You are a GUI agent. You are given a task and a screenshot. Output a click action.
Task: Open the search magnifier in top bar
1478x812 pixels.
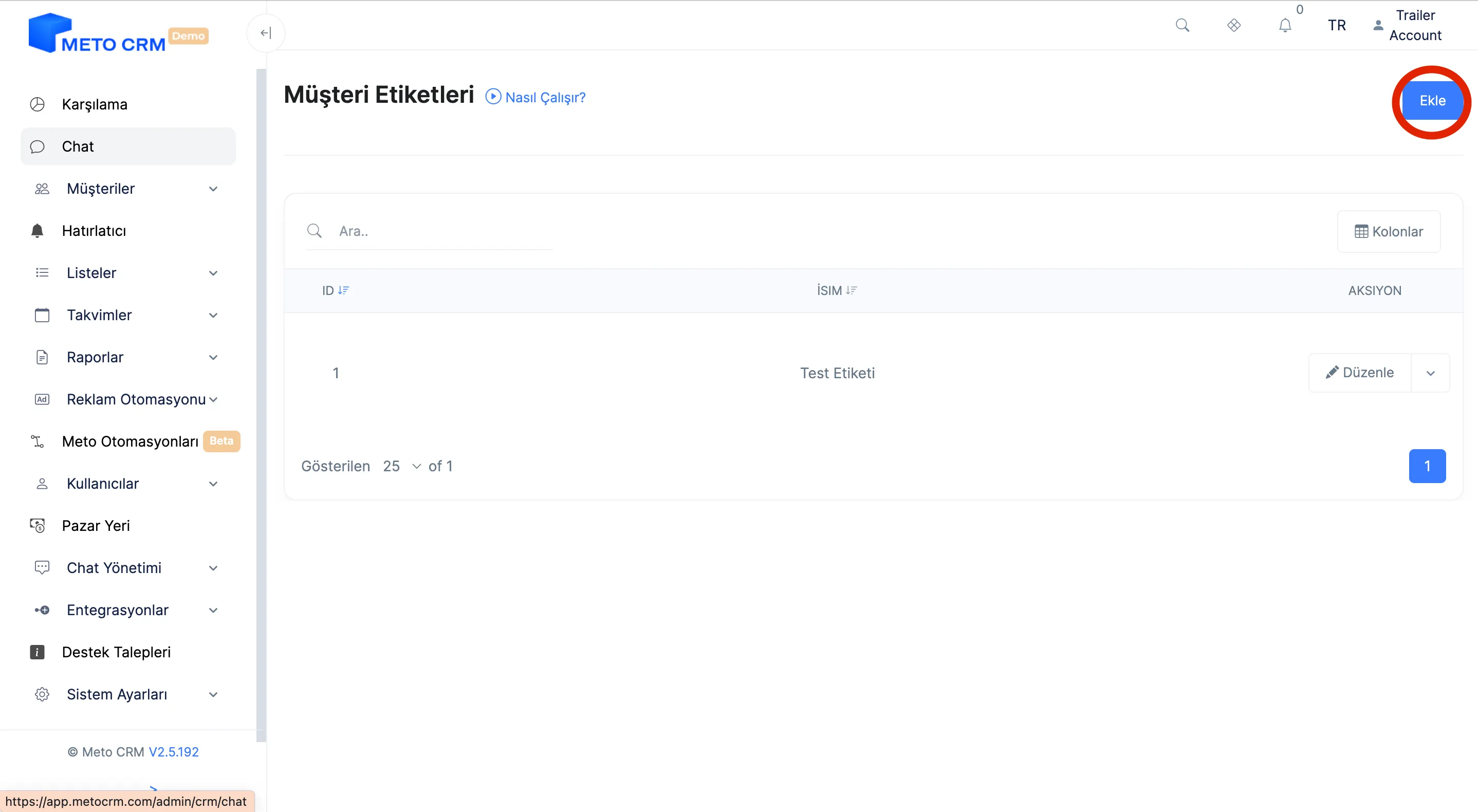click(x=1182, y=25)
